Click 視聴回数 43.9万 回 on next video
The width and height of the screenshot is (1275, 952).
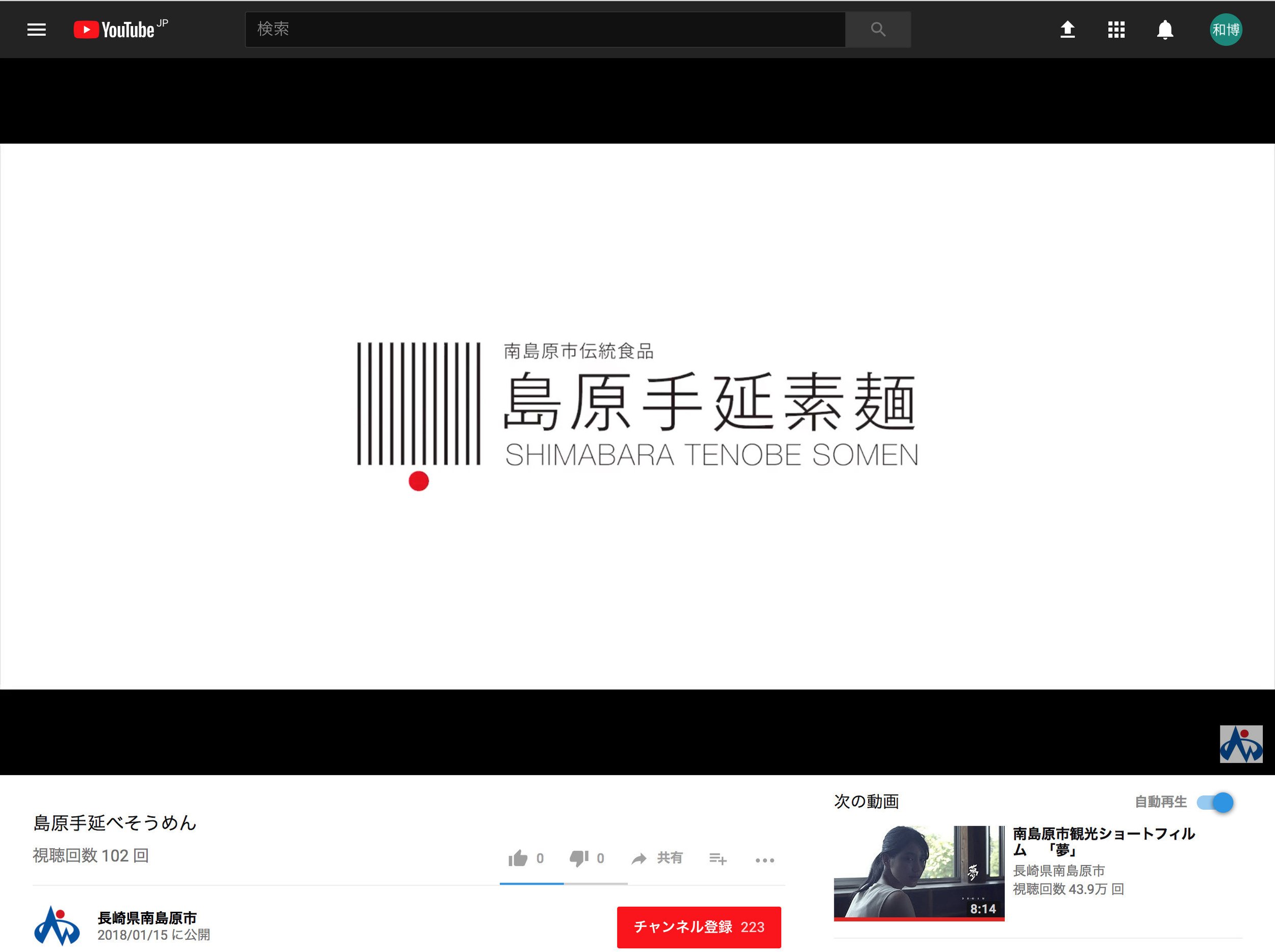point(1068,889)
